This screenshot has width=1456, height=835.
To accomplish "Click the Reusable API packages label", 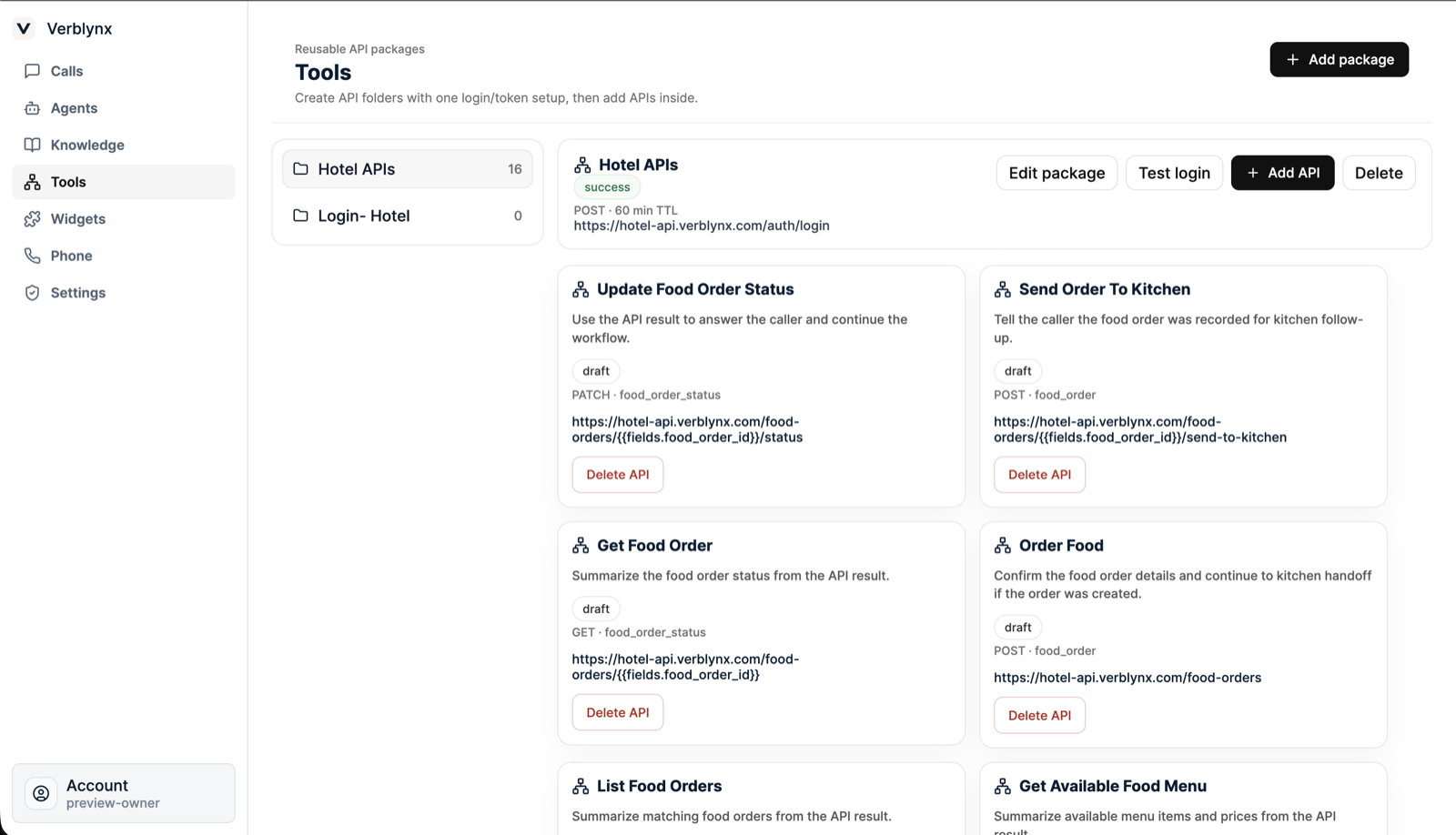I will [x=359, y=49].
